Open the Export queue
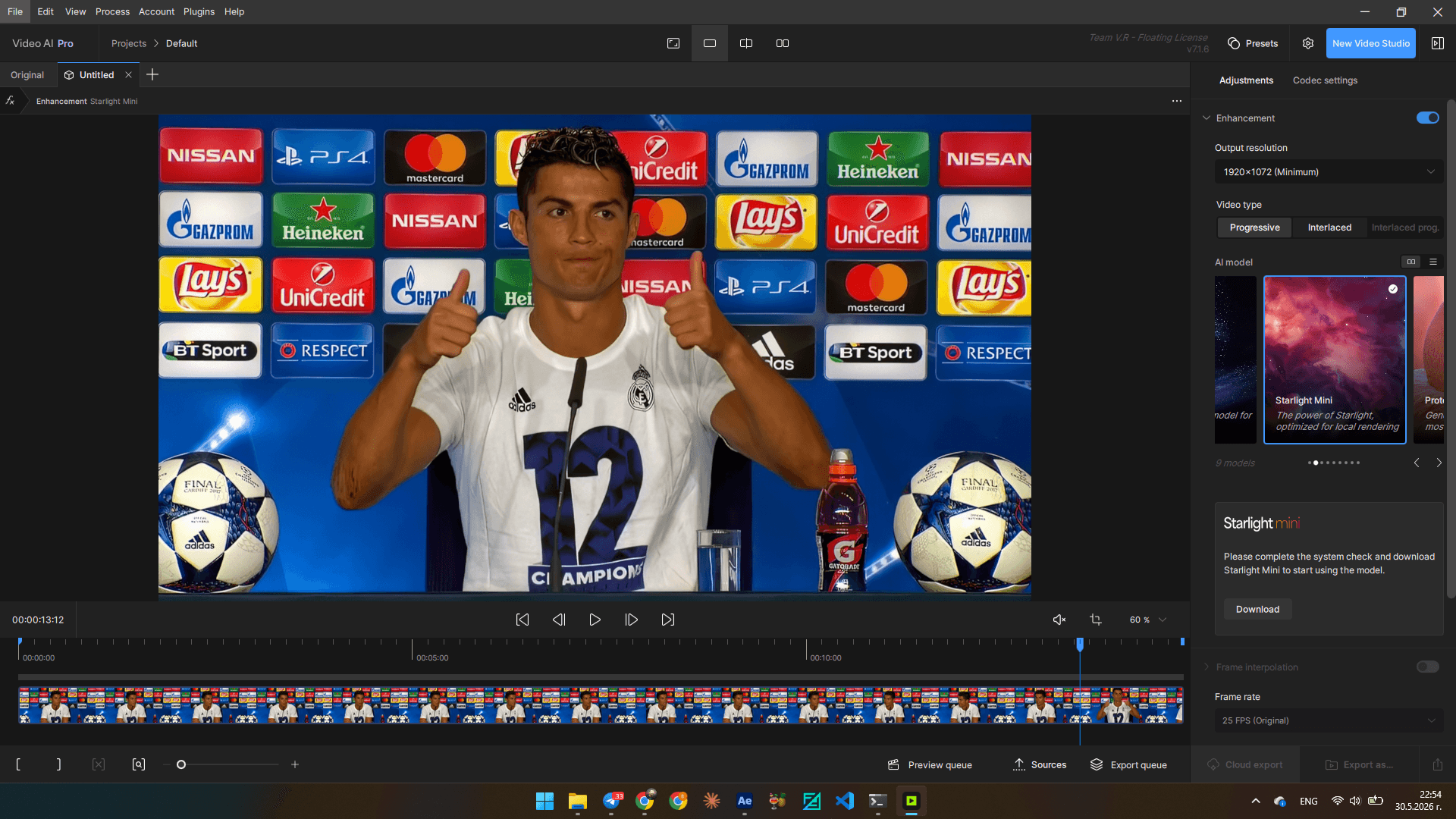Screen dimensions: 1456x819 point(1128,764)
